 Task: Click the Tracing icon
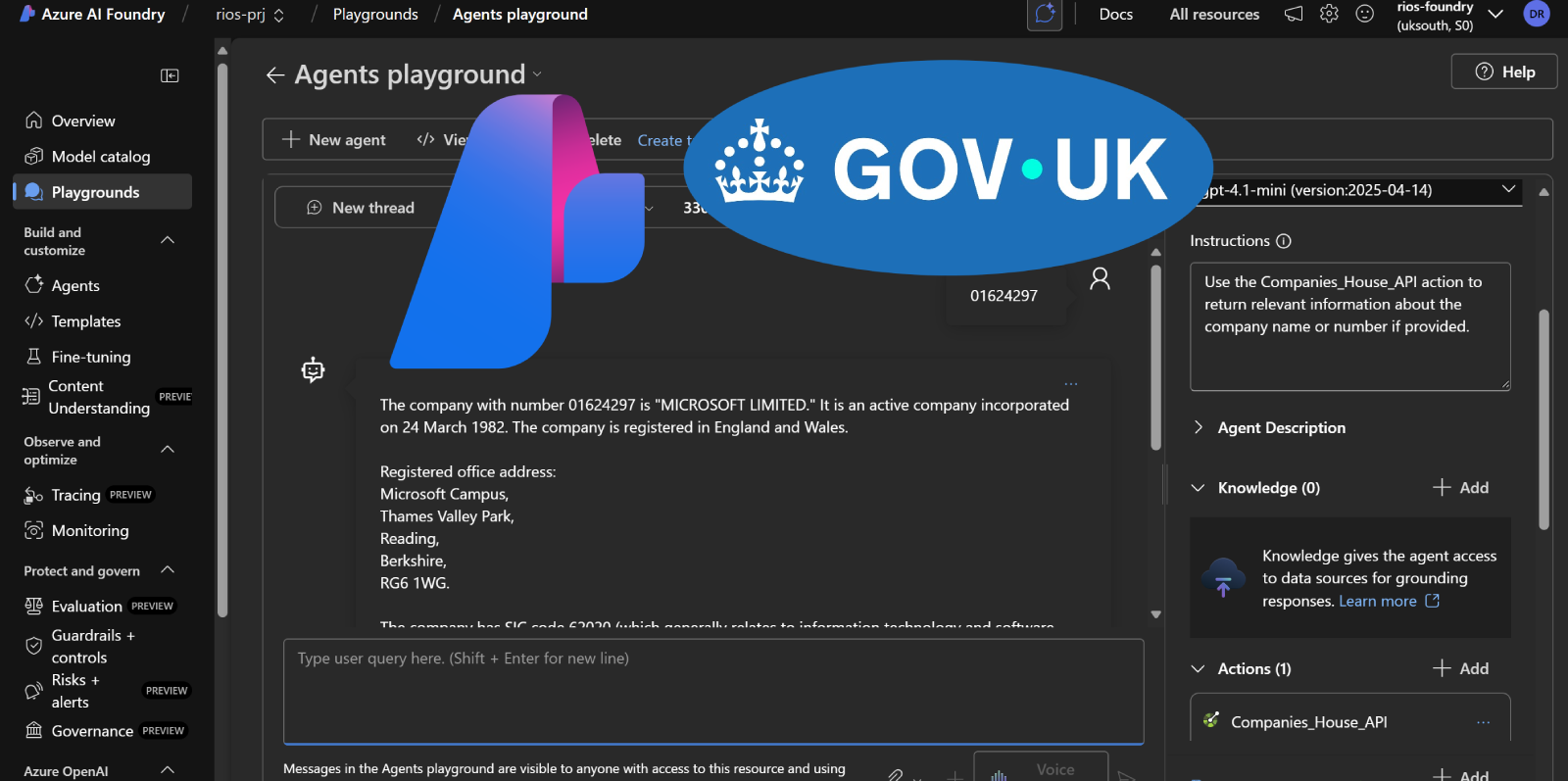click(34, 495)
